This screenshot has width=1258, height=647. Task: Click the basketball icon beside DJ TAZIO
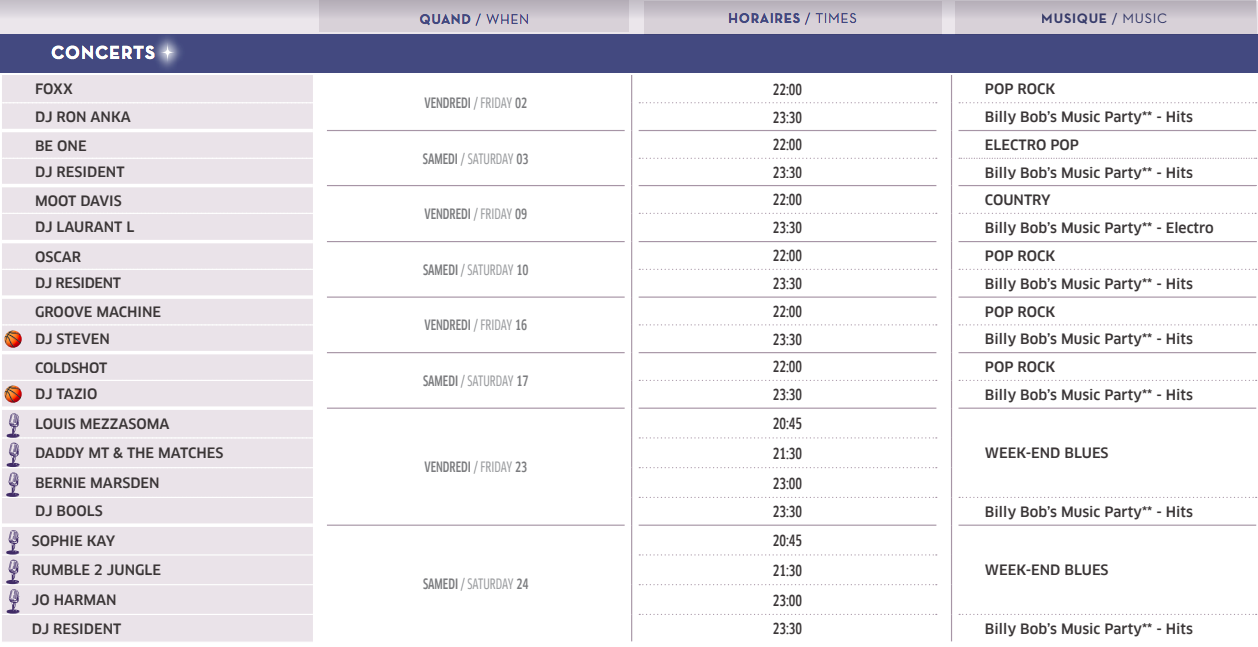pyautogui.click(x=13, y=394)
